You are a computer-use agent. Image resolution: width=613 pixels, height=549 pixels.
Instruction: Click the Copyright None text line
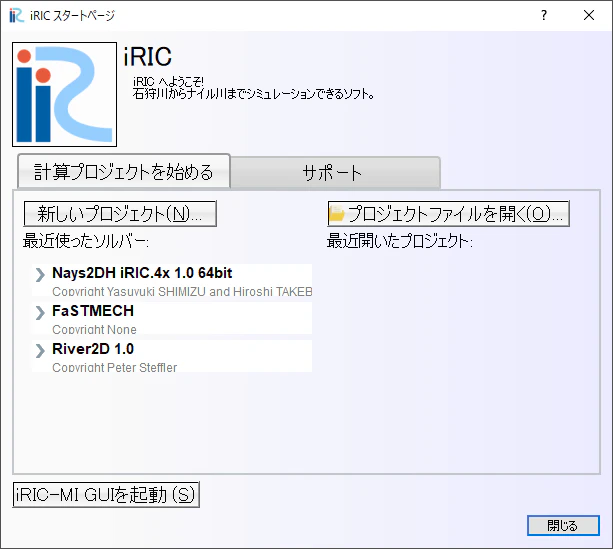tap(94, 330)
